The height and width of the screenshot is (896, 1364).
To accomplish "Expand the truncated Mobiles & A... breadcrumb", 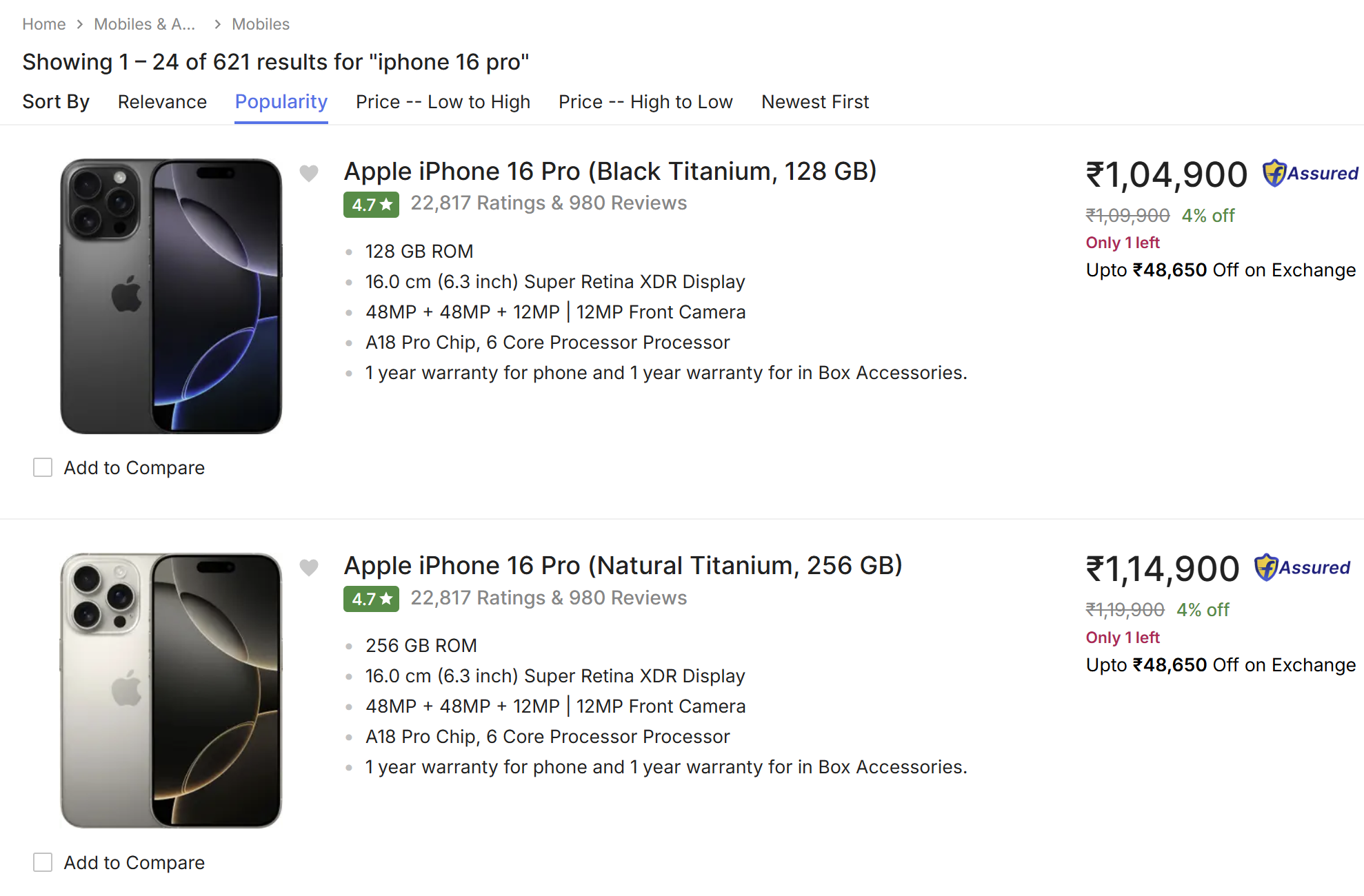I will click(x=144, y=23).
